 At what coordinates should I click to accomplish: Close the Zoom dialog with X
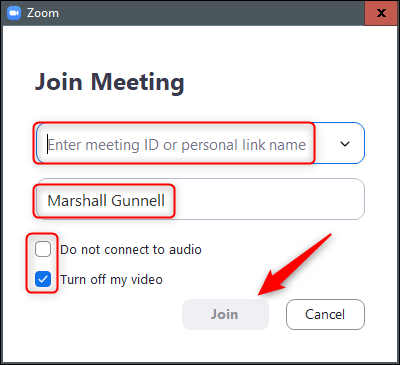[381, 13]
